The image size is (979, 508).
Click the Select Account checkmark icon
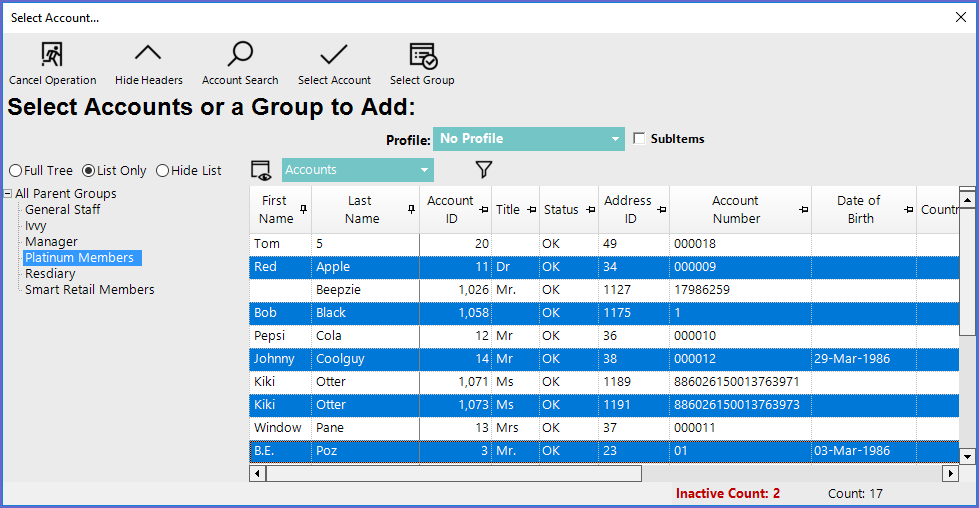pyautogui.click(x=334, y=55)
